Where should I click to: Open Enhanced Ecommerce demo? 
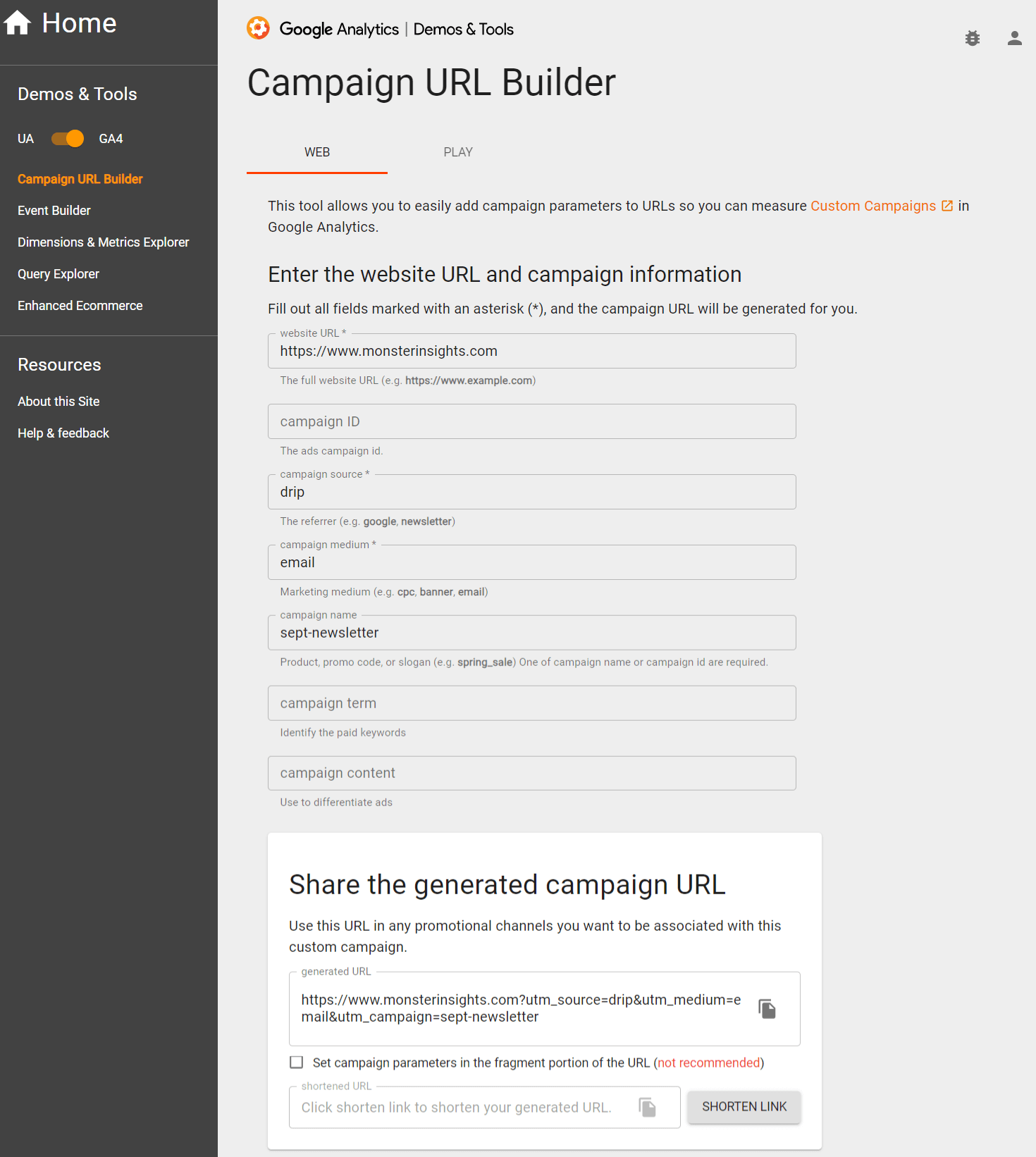[80, 305]
